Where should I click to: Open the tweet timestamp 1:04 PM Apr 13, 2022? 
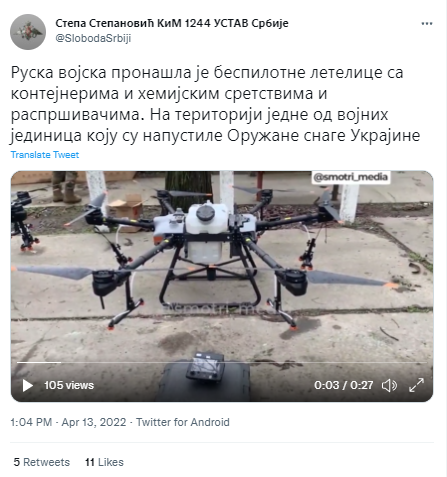pyautogui.click(x=68, y=422)
